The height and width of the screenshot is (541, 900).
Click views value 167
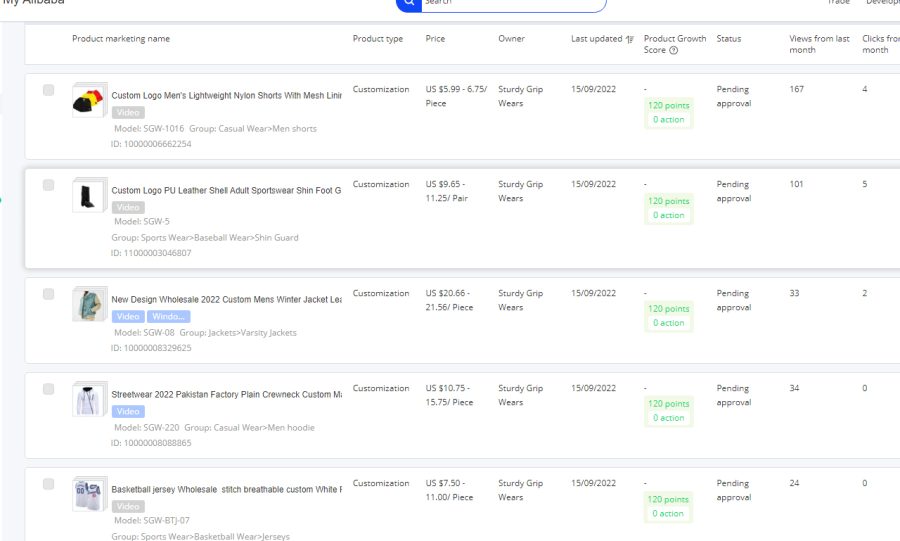tap(796, 89)
